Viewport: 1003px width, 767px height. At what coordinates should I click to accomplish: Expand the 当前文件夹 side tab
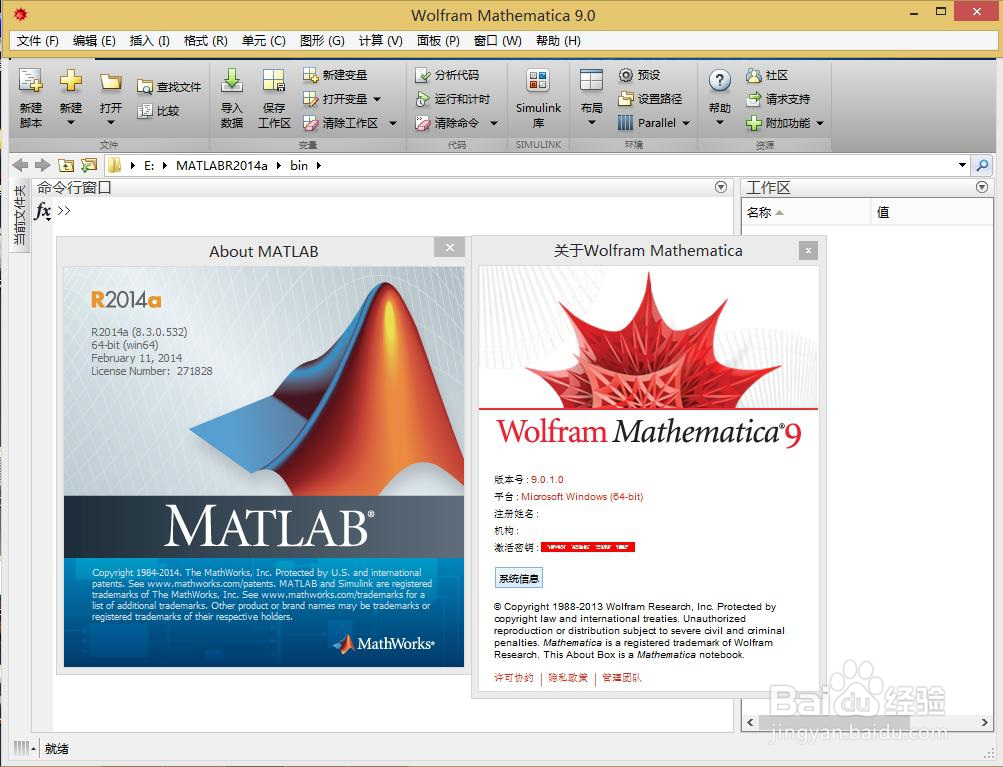pos(20,215)
